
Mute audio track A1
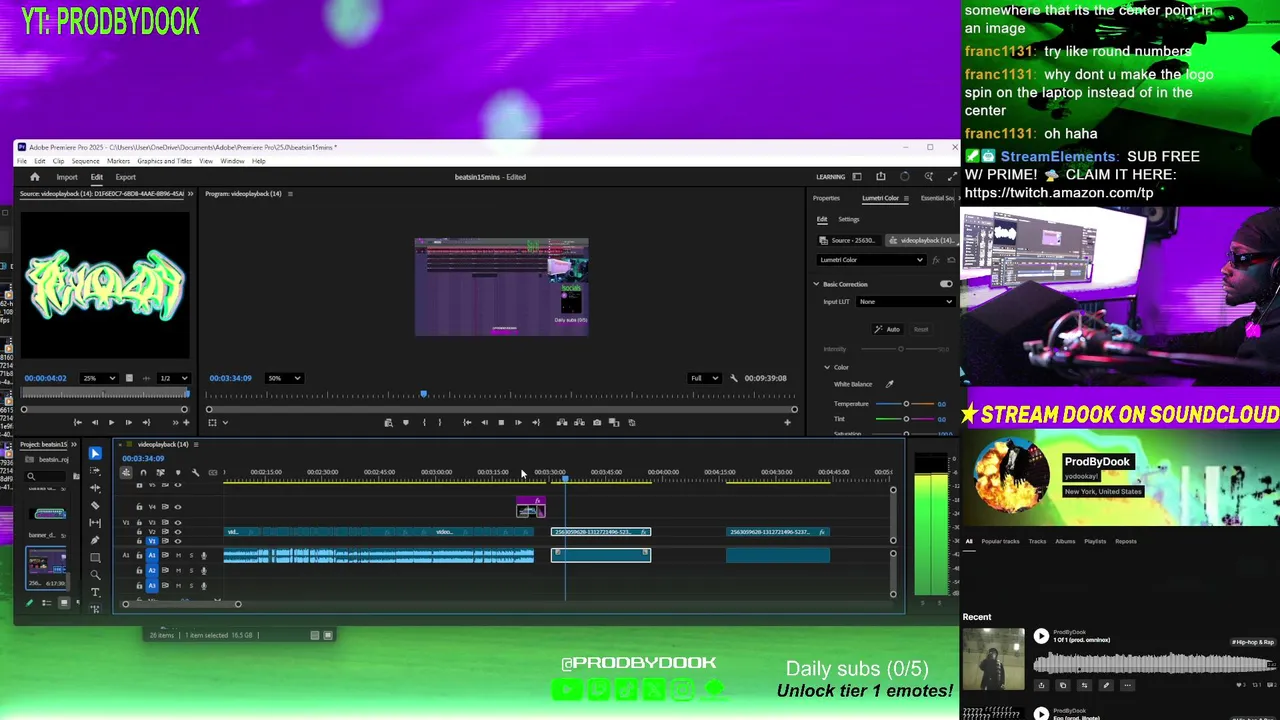point(178,555)
